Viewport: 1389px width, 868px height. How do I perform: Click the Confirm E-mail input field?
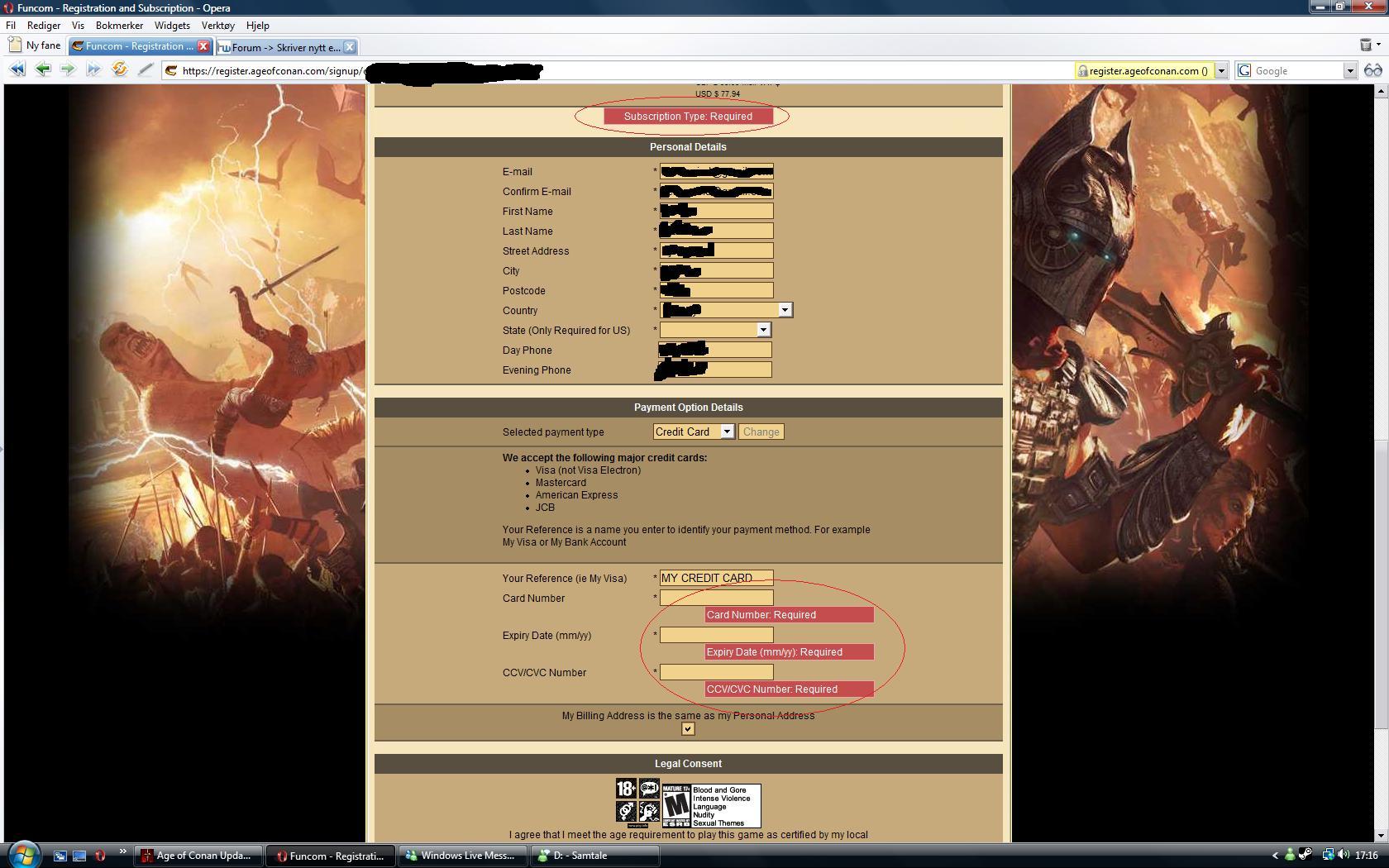pos(716,191)
